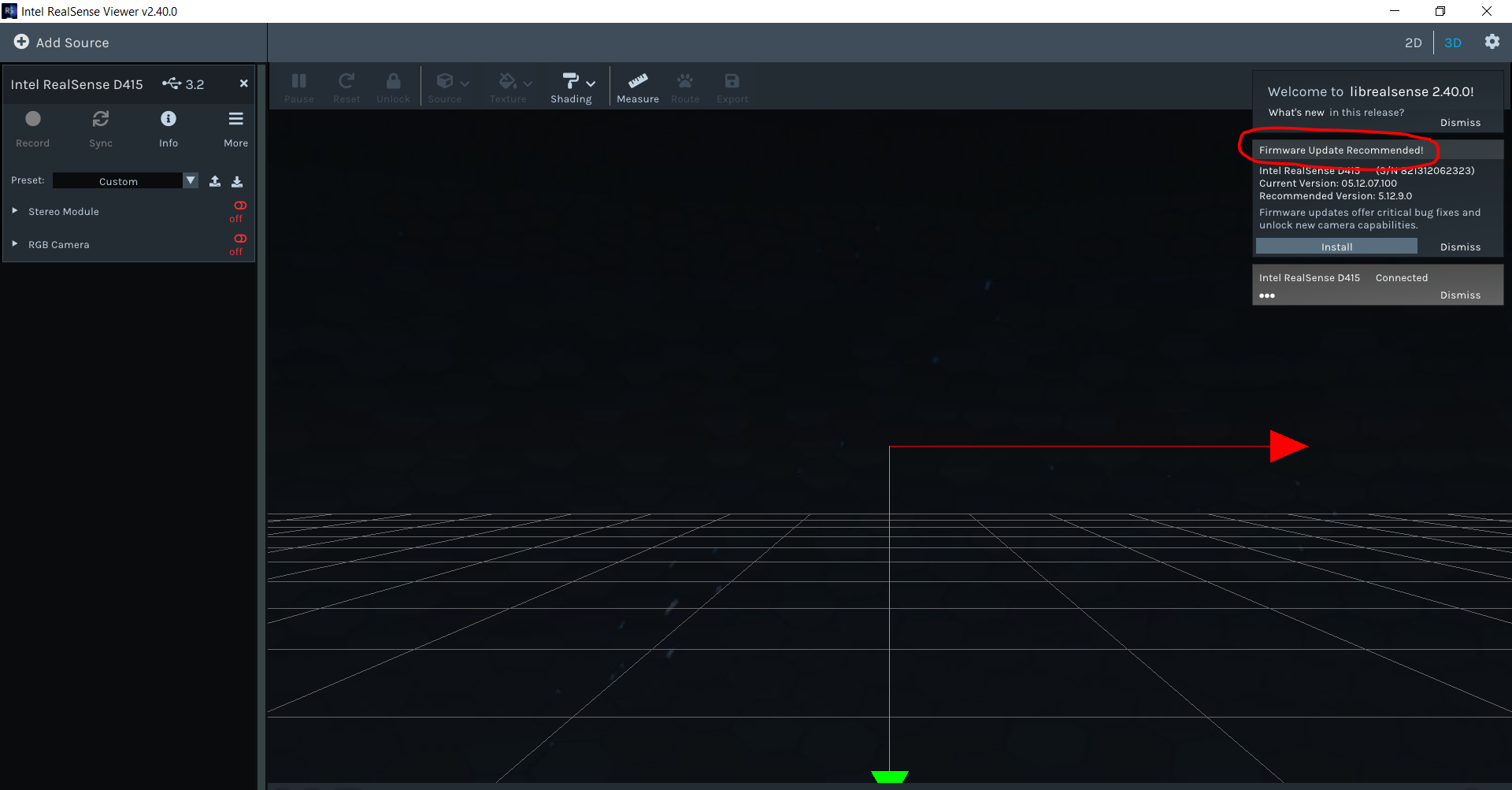Open the More hamburger menu
The height and width of the screenshot is (790, 1512).
(235, 128)
